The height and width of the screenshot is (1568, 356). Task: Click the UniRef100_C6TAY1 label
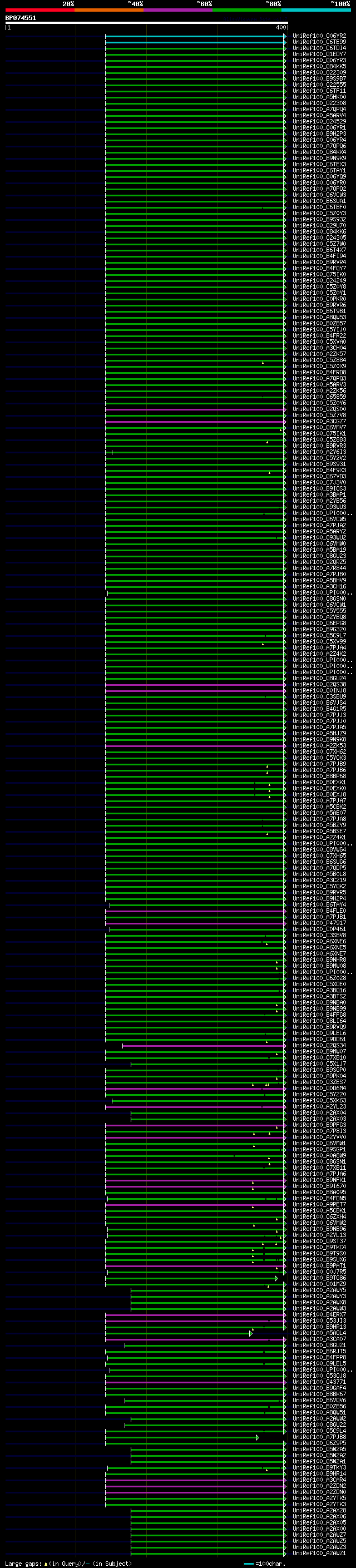pyautogui.click(x=319, y=170)
